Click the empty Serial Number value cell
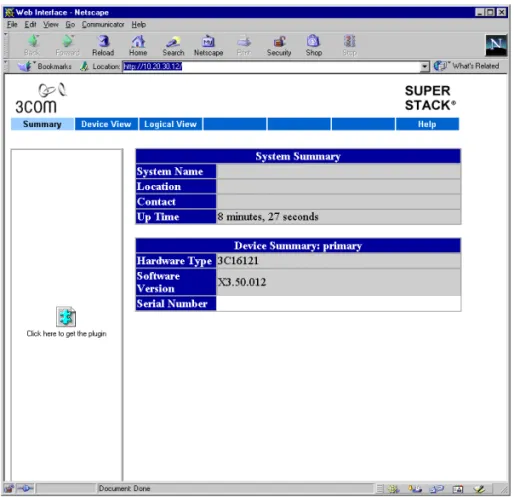Image resolution: width=514 pixels, height=497 pixels. point(338,304)
